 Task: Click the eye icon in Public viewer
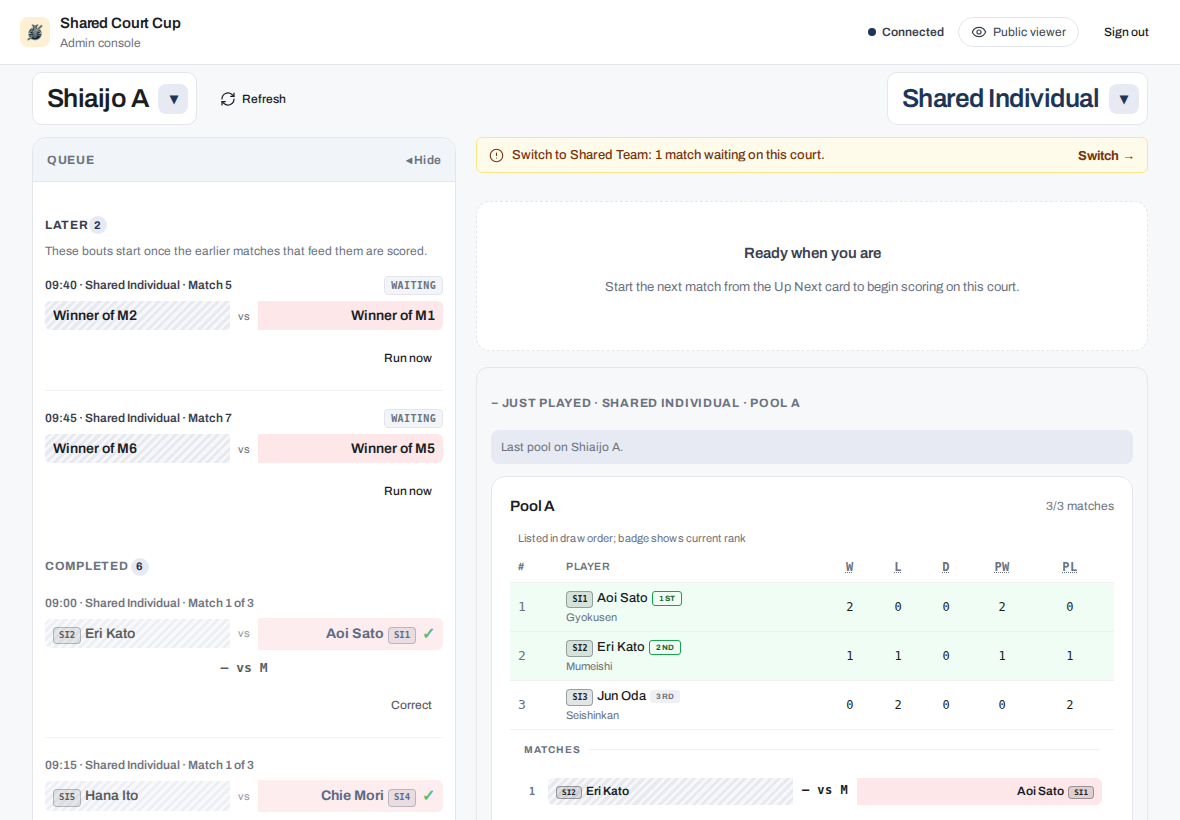pos(978,32)
